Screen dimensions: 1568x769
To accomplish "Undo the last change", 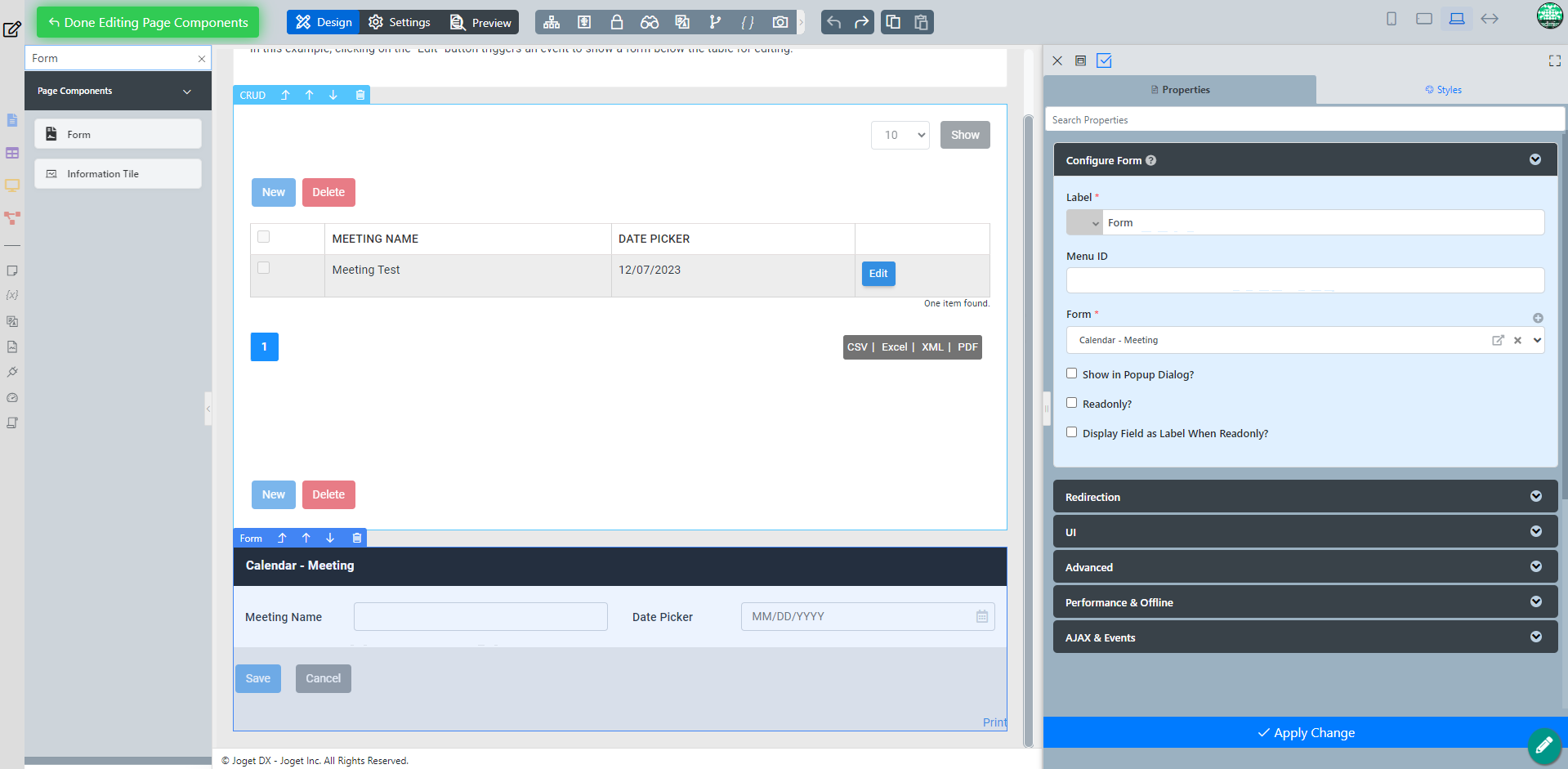I will point(834,22).
